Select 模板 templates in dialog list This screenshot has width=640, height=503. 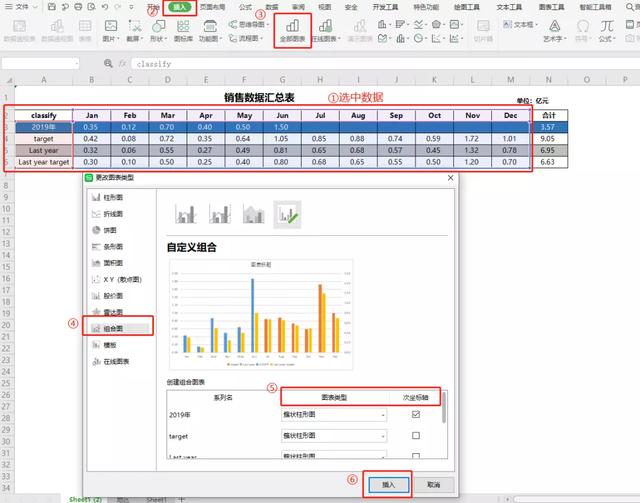104,345
